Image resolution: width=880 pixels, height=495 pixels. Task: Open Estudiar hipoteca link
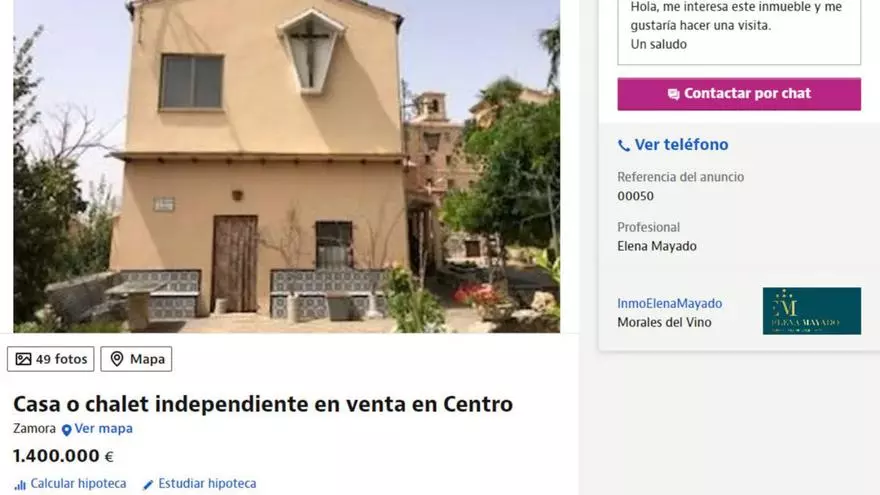click(207, 483)
